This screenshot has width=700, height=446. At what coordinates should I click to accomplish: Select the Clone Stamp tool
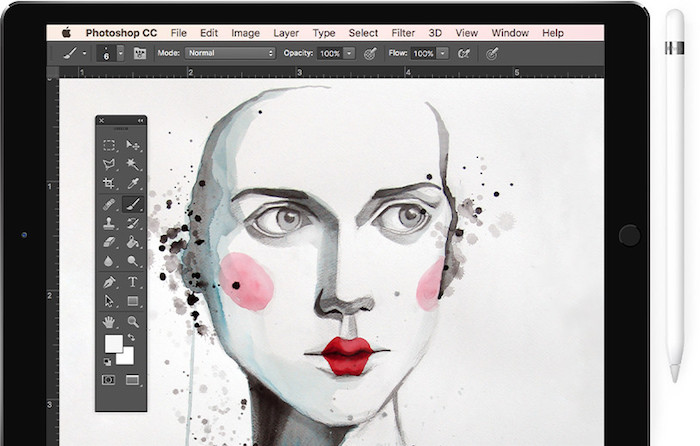pyautogui.click(x=110, y=223)
